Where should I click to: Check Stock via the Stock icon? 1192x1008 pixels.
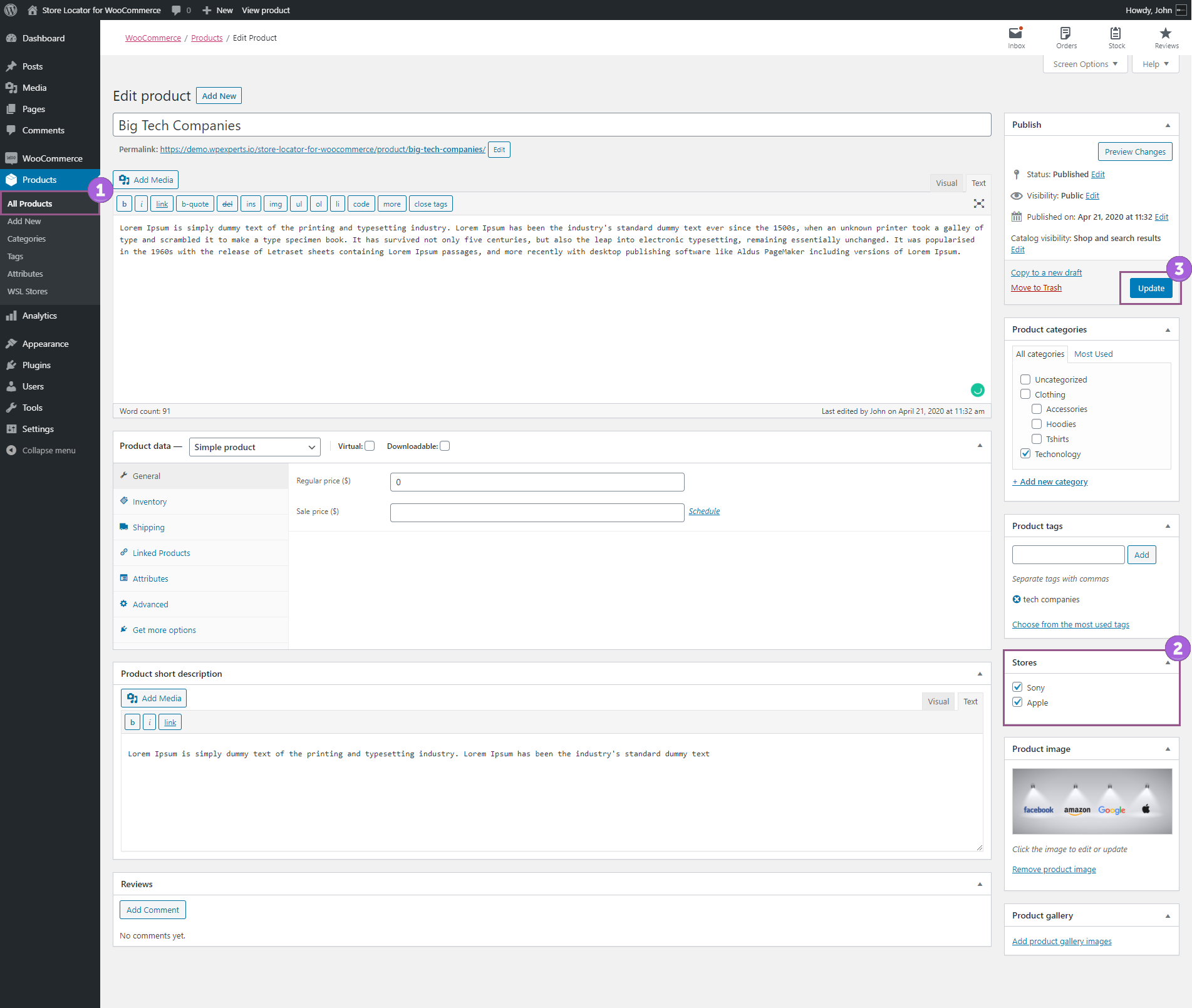point(1115,37)
